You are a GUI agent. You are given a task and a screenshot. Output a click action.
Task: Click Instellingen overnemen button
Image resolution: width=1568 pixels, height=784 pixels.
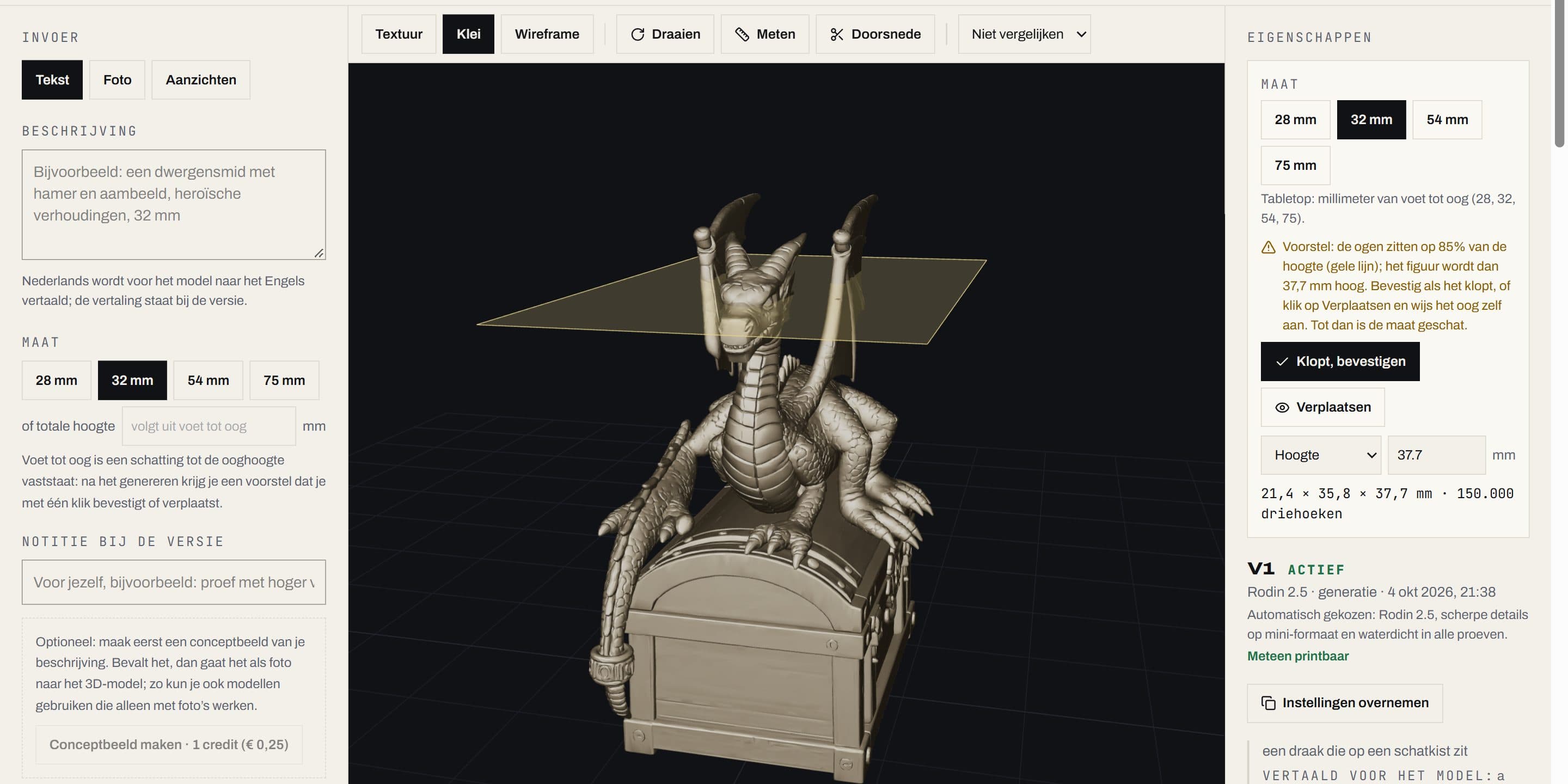(1345, 703)
